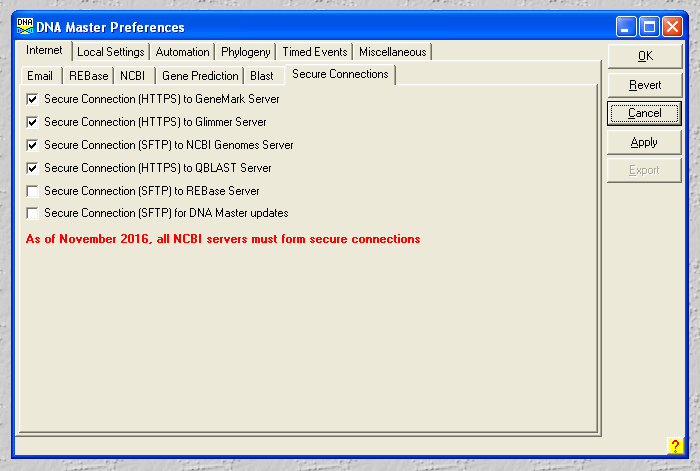Uncheck Secure Connection (HTTPS) to Glimmer Server
The image size is (700, 471).
click(32, 122)
